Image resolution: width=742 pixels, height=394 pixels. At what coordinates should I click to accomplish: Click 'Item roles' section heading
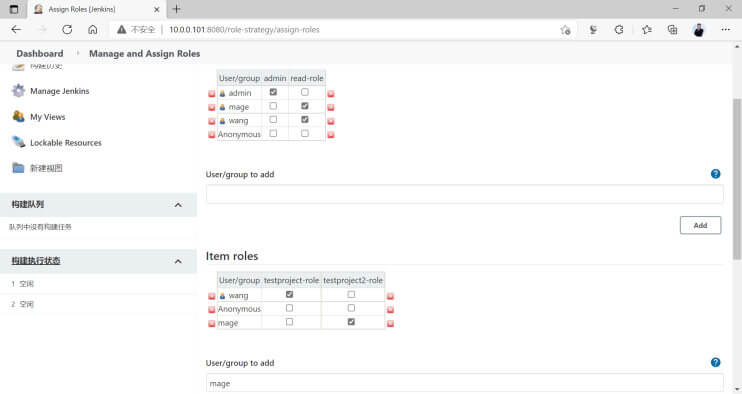[x=232, y=256]
